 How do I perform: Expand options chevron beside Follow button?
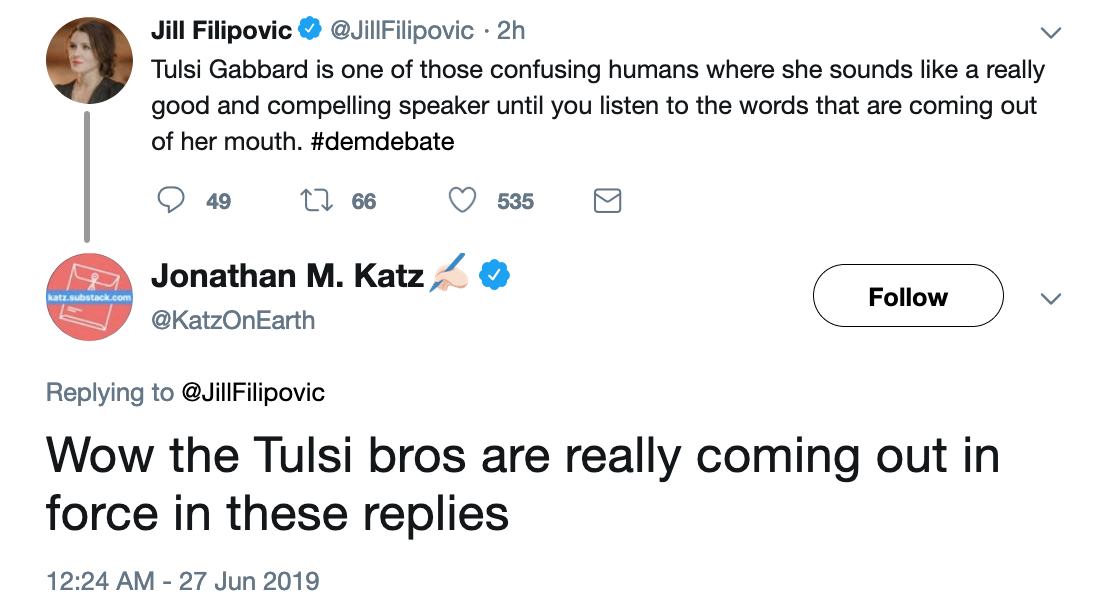(x=1051, y=298)
